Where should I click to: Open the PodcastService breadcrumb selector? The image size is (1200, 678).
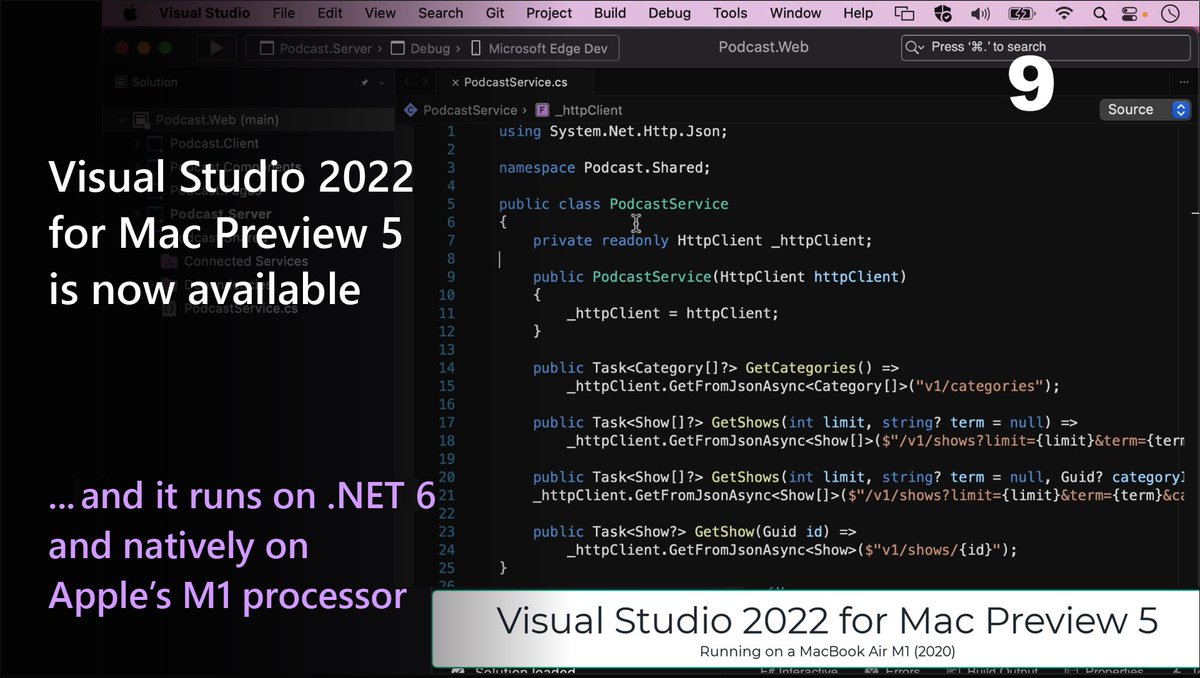pos(469,110)
